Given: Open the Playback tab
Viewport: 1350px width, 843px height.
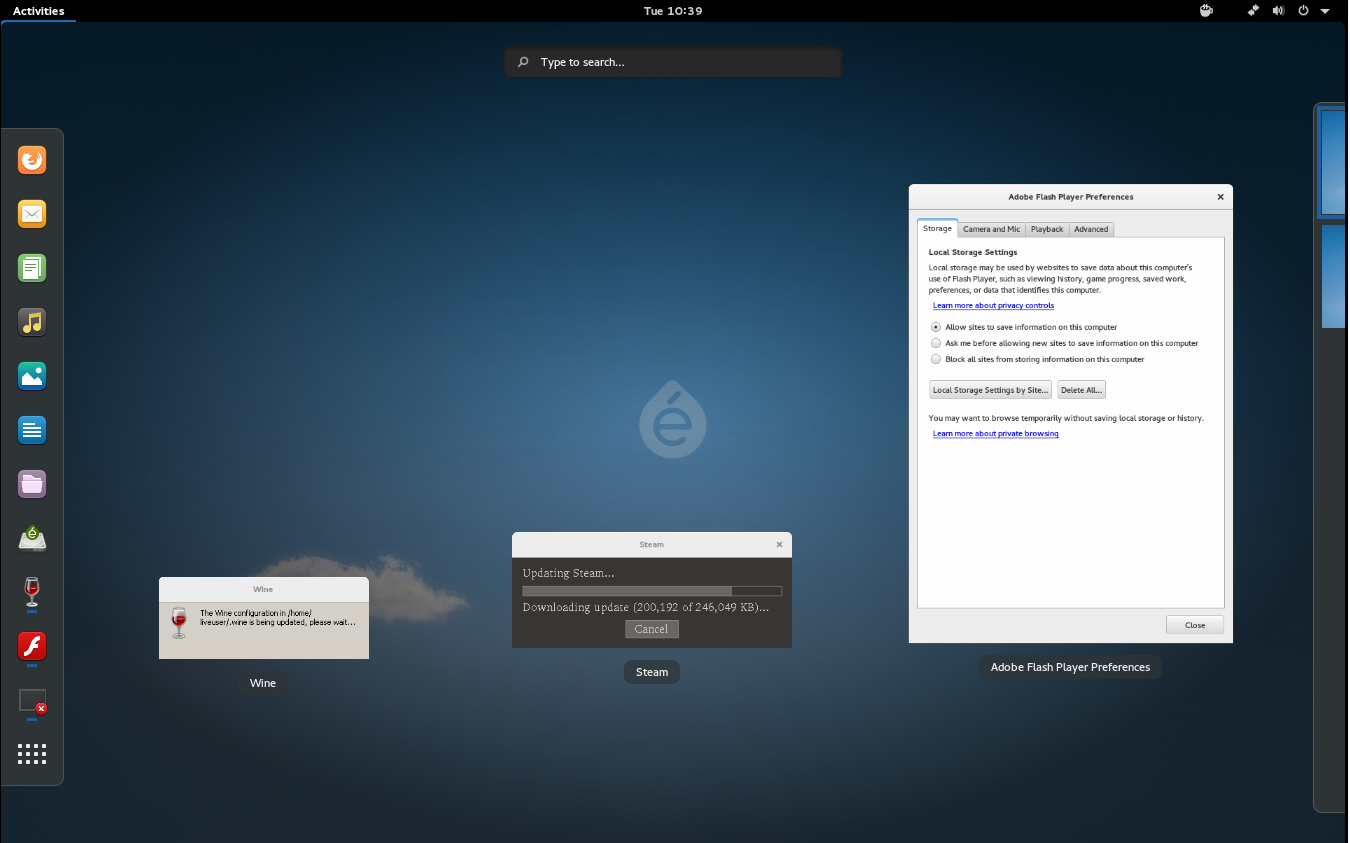Looking at the screenshot, I should [1047, 229].
